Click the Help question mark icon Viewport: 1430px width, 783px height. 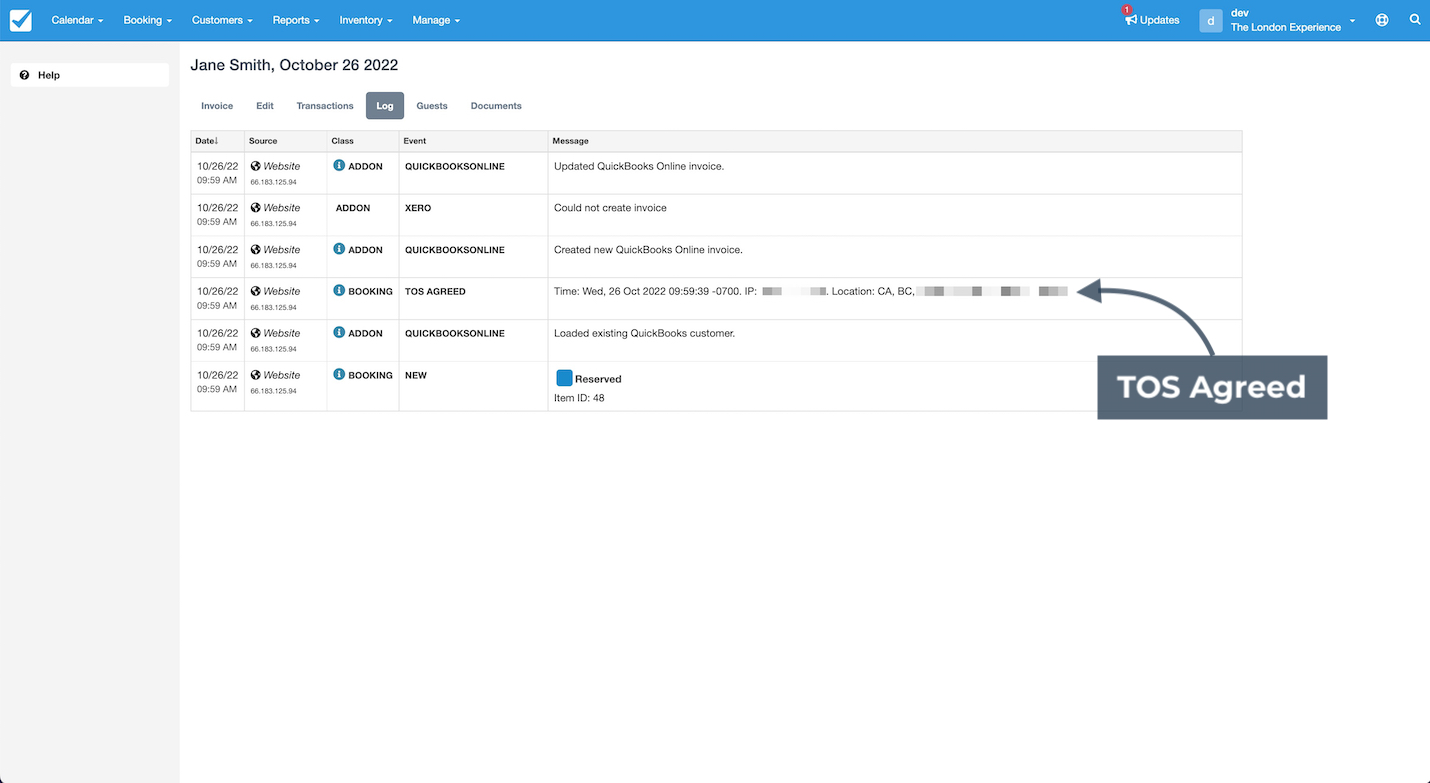pos(25,75)
